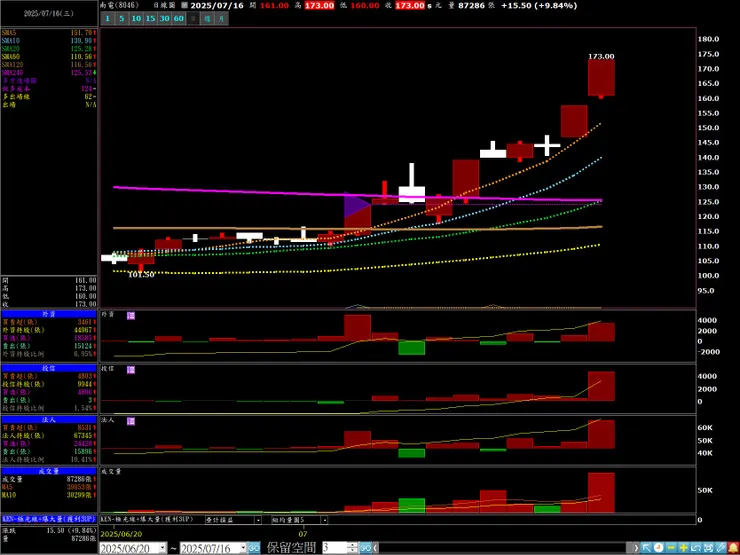Image resolution: width=740 pixels, height=555 pixels.
Task: Click the cursor arrow tool icon
Action: point(646,548)
